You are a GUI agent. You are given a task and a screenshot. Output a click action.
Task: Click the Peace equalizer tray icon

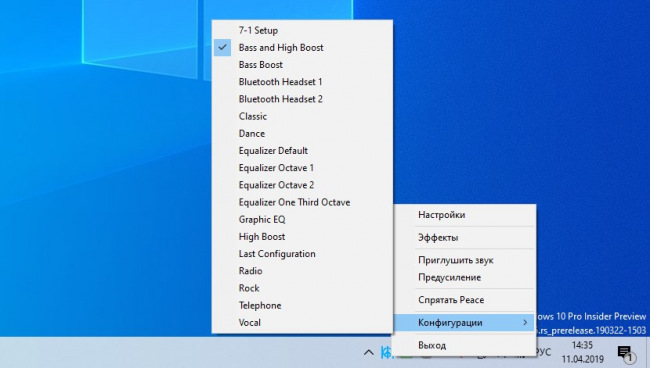386,353
